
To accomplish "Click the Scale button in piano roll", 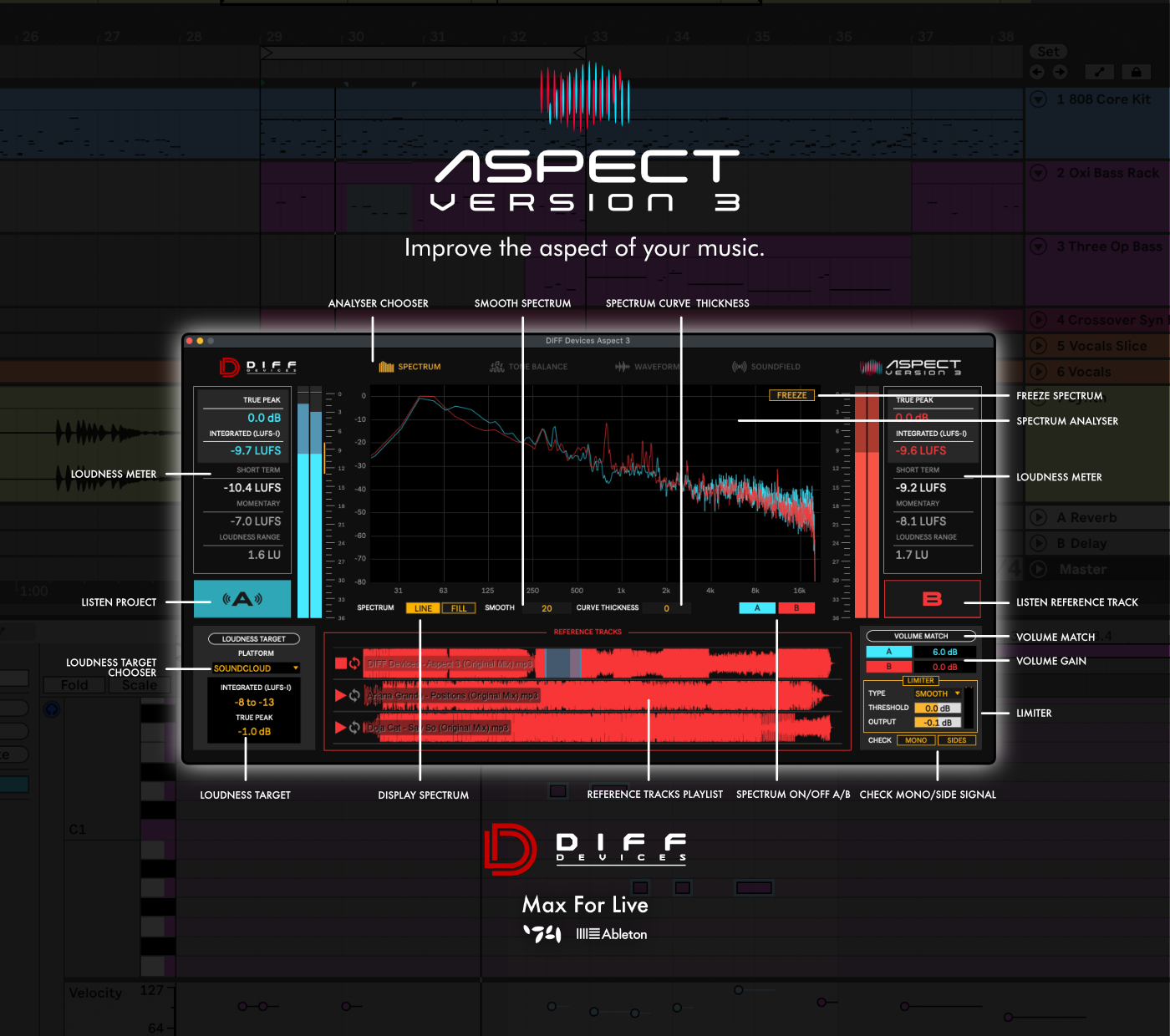I will pyautogui.click(x=140, y=685).
